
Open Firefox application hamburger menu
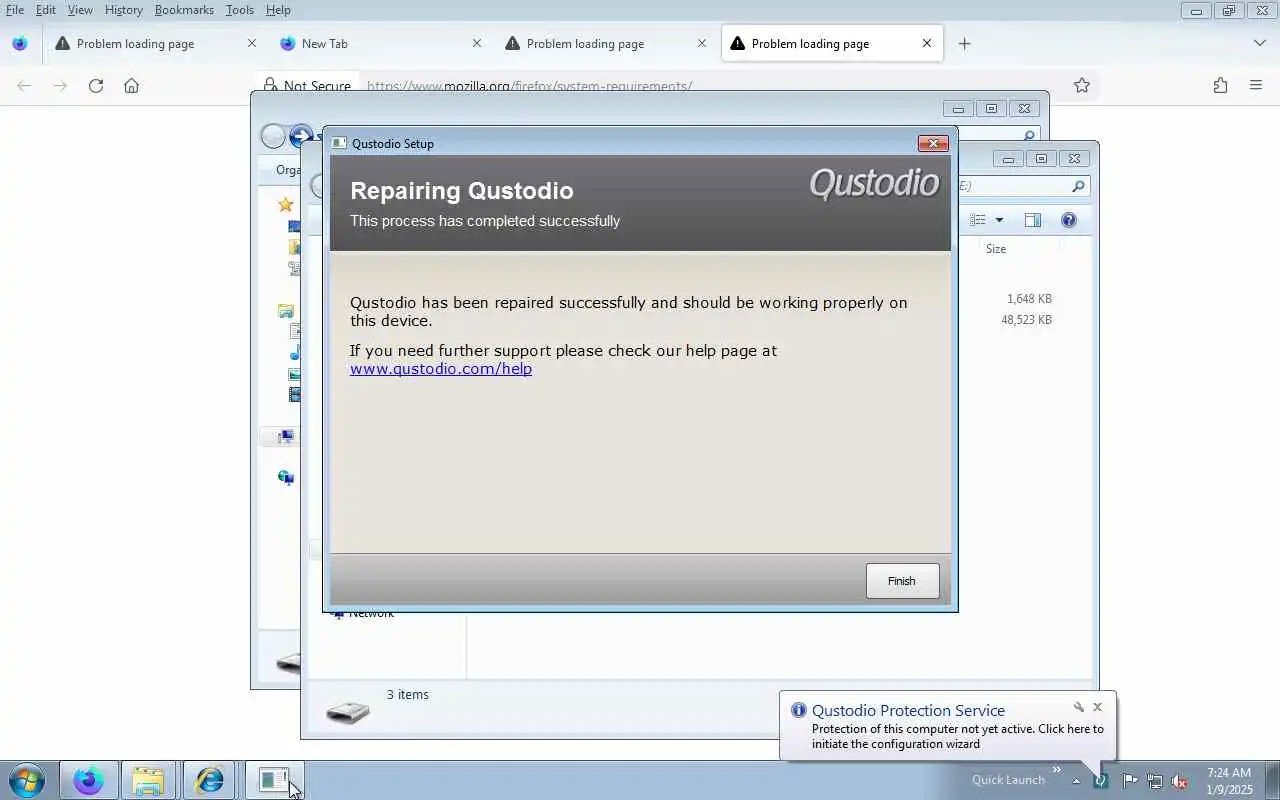pos(1256,86)
